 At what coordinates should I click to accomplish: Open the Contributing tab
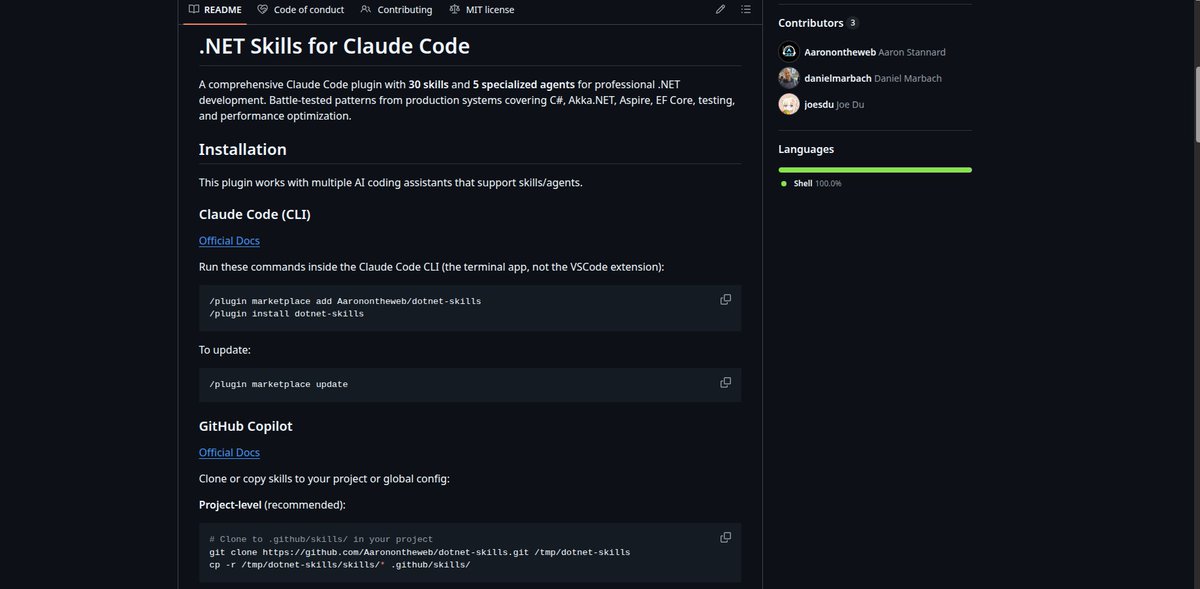396,10
